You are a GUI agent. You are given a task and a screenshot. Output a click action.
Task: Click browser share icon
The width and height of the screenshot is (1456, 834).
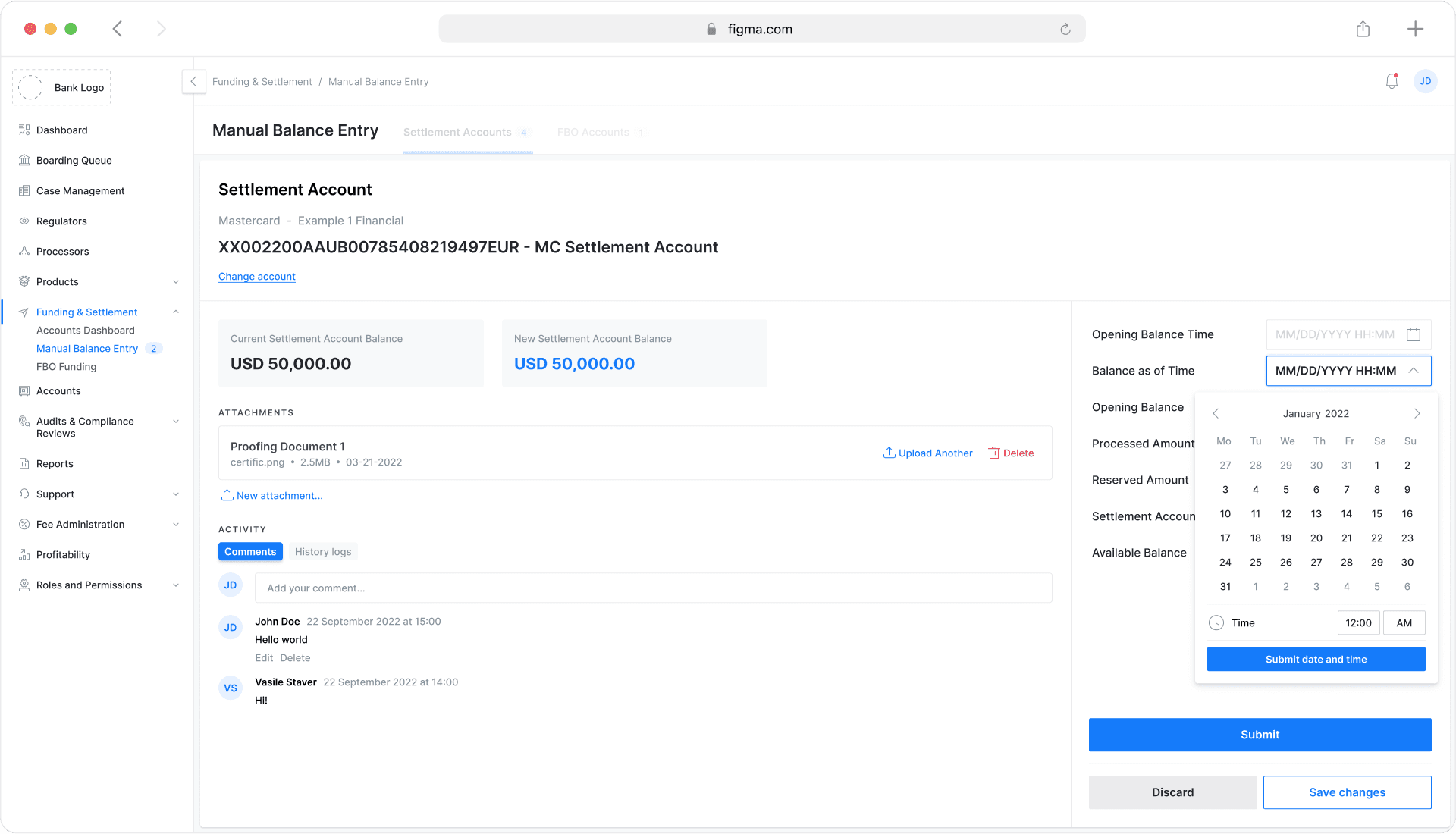(1363, 29)
